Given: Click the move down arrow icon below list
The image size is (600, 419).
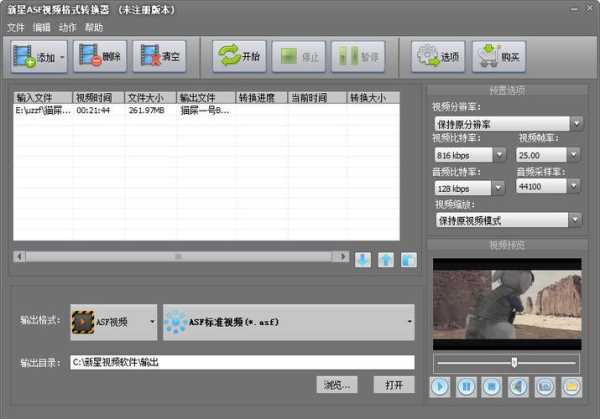Looking at the screenshot, I should point(363,260).
